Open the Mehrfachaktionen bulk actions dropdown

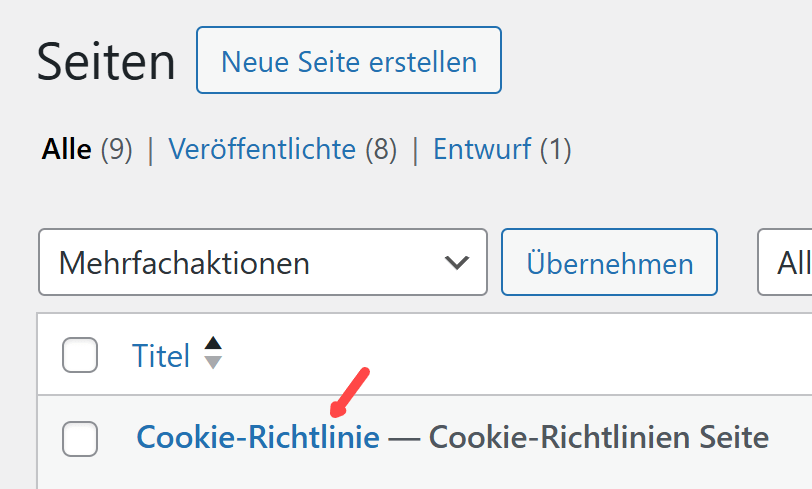pos(262,263)
